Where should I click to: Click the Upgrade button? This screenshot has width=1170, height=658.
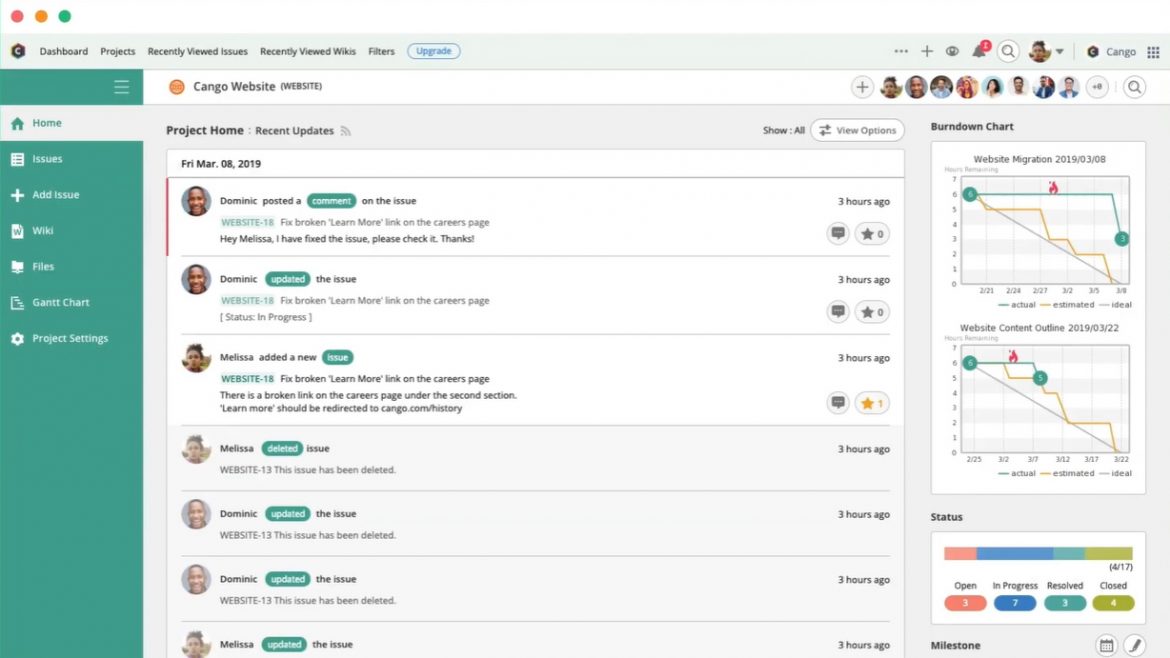coord(433,51)
